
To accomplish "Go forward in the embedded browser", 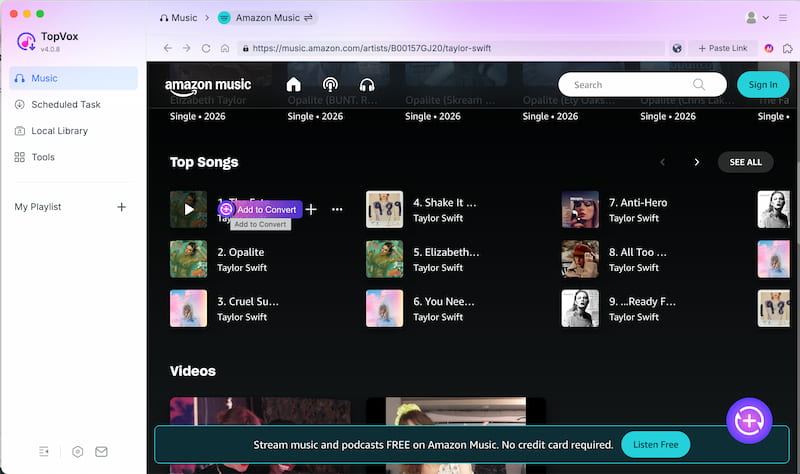I will pyautogui.click(x=187, y=48).
